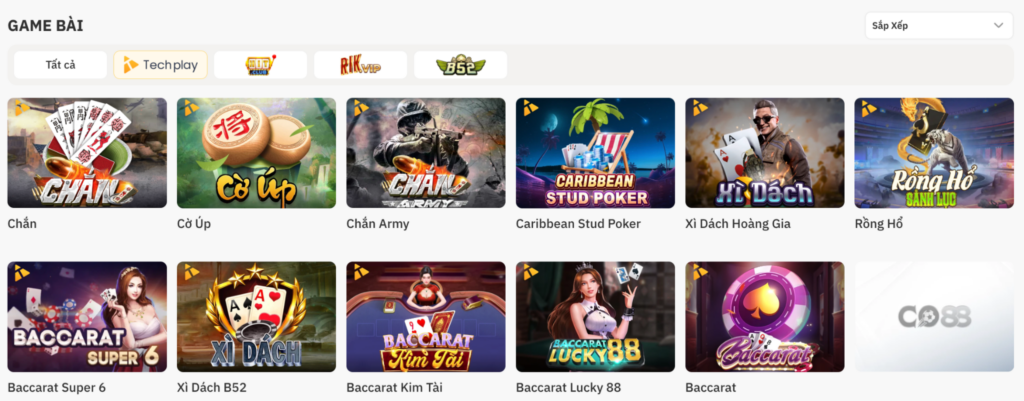1024x401 pixels.
Task: Open Xì Dách Hoàng Gia game
Action: pyautogui.click(x=765, y=153)
